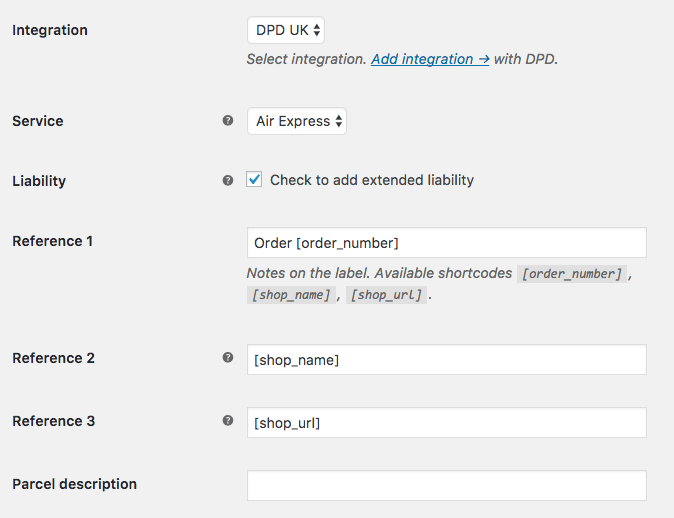674x518 pixels.
Task: Click the [shop_url] shortcode in the notes
Action: pyautogui.click(x=386, y=295)
